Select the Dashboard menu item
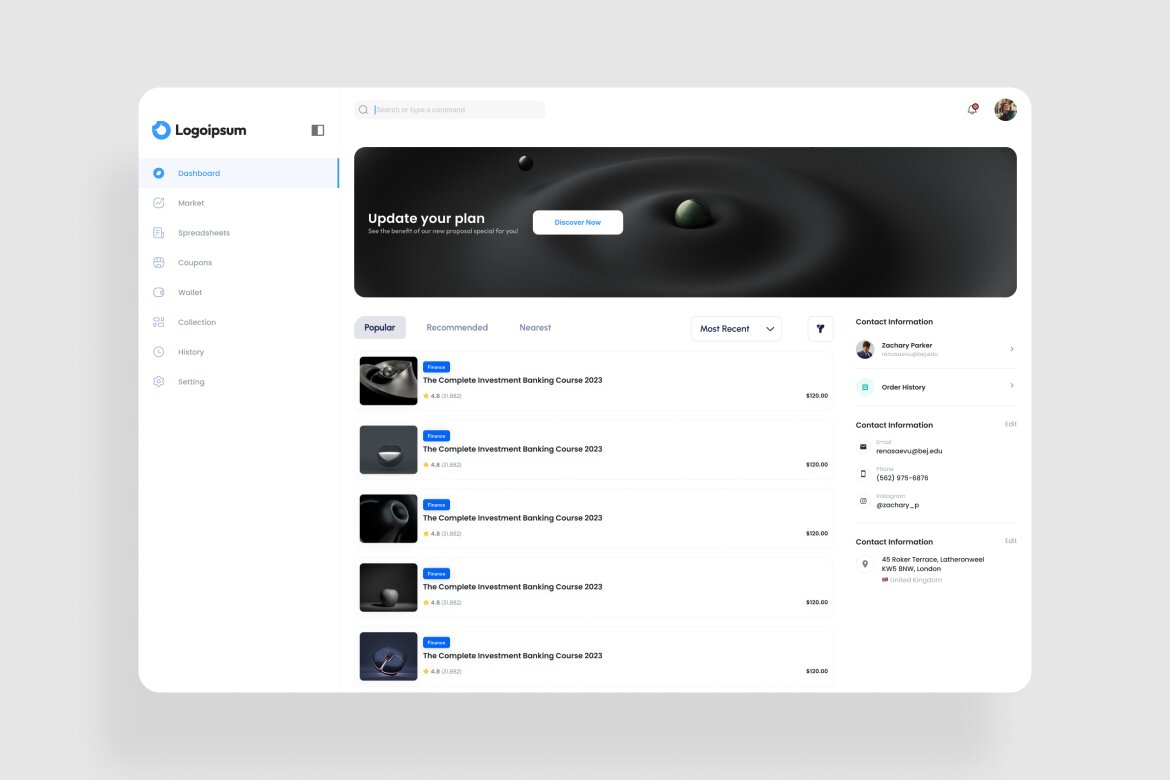The image size is (1170, 780). click(x=199, y=173)
